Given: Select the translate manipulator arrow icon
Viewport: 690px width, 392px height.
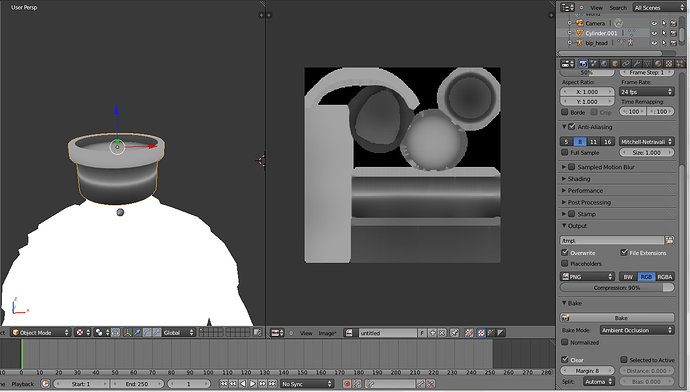Looking at the screenshot, I should [x=137, y=333].
